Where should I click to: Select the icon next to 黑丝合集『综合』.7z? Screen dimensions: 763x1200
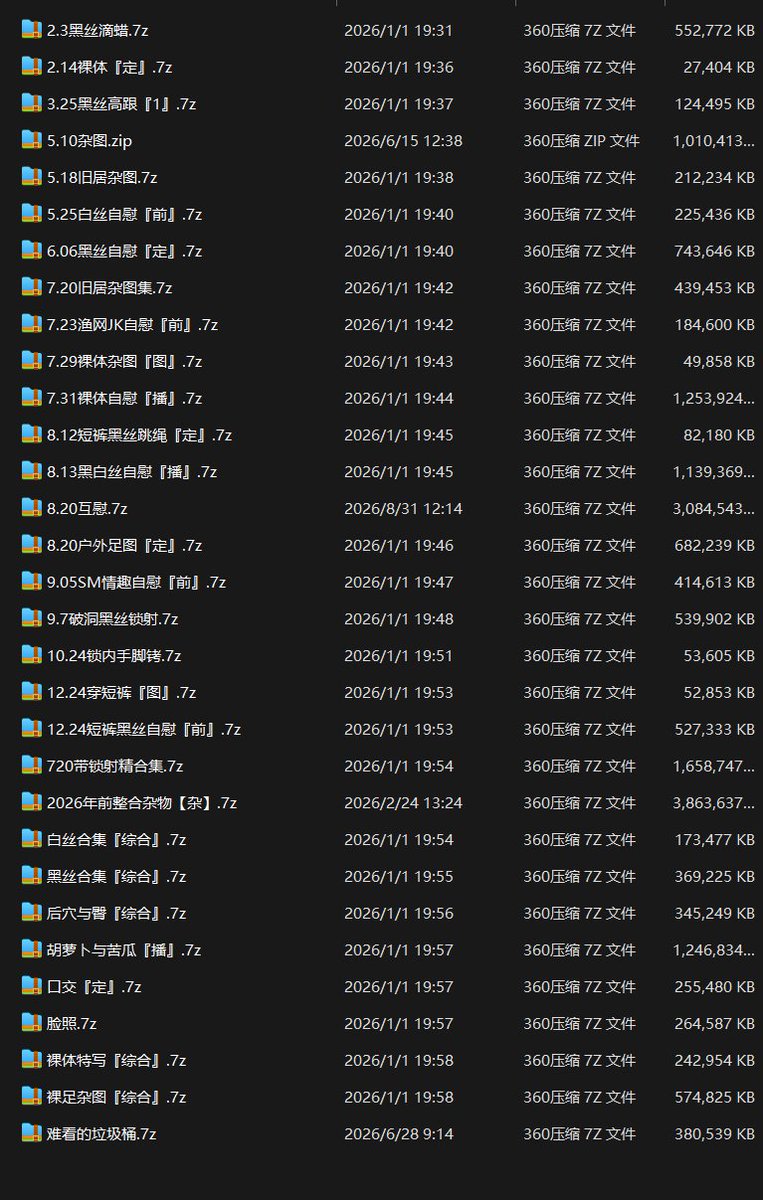pyautogui.click(x=32, y=876)
